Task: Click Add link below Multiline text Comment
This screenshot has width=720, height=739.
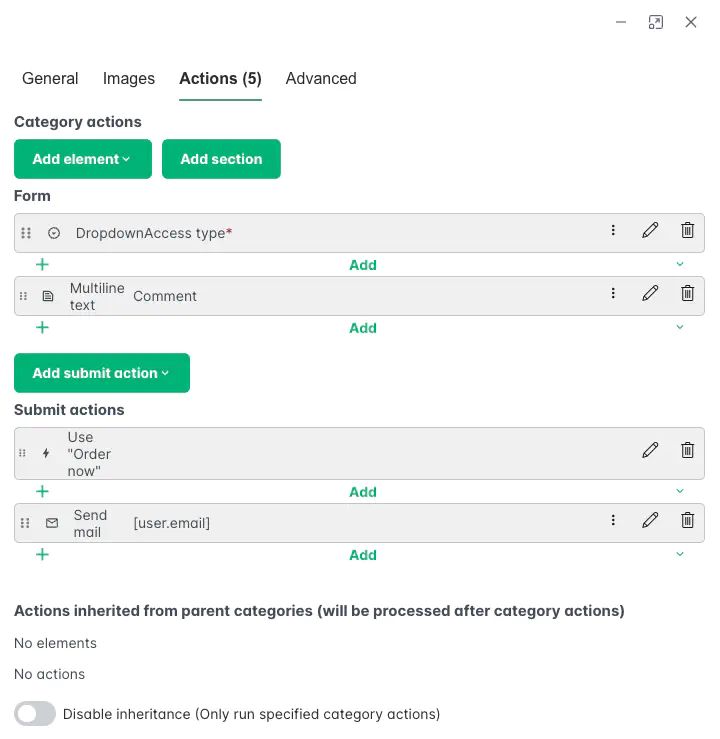Action: (363, 328)
